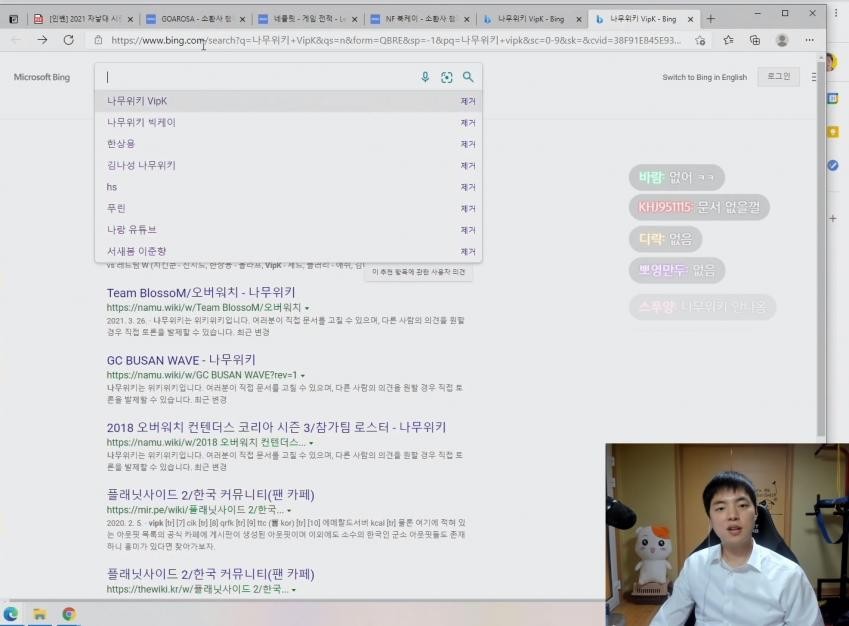This screenshot has height=626, width=849.
Task: Click the sidebar plus icon
Action: pos(833,218)
